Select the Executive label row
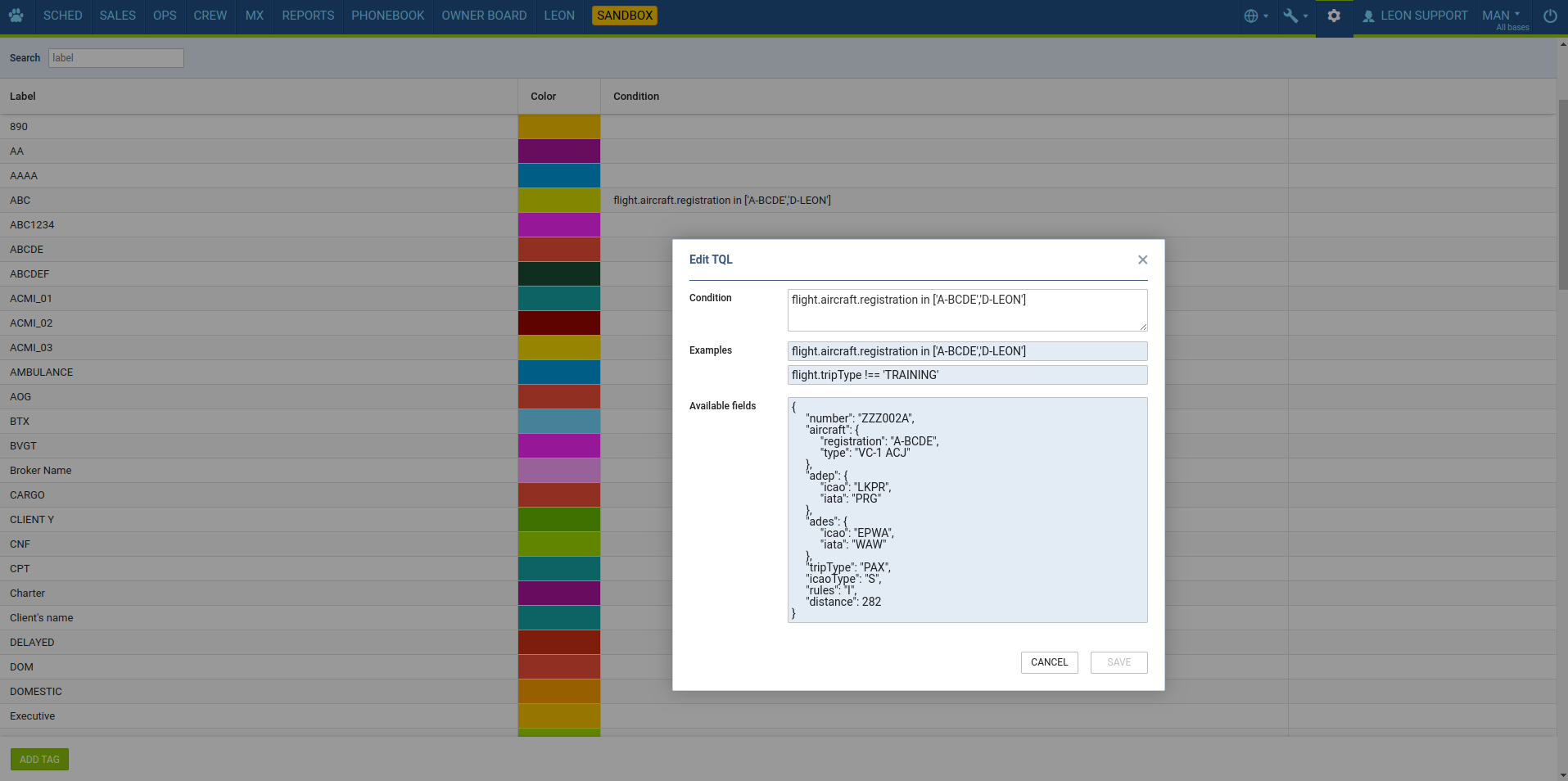 (x=259, y=716)
